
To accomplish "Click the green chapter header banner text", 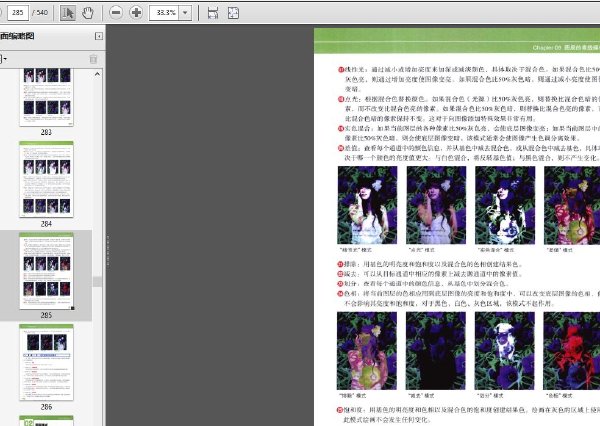I will coord(566,47).
